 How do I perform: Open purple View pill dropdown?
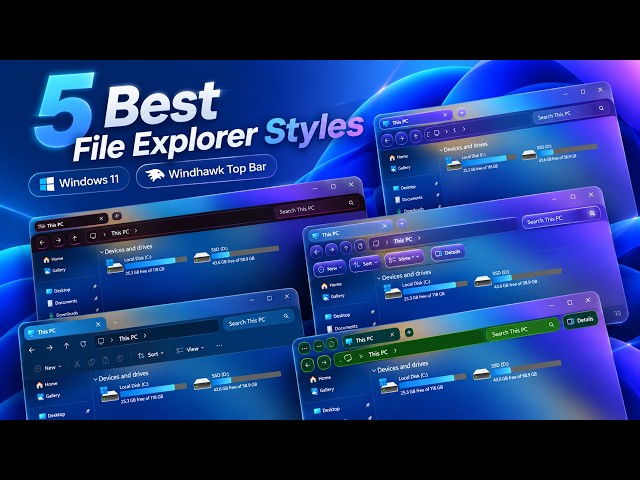click(404, 258)
